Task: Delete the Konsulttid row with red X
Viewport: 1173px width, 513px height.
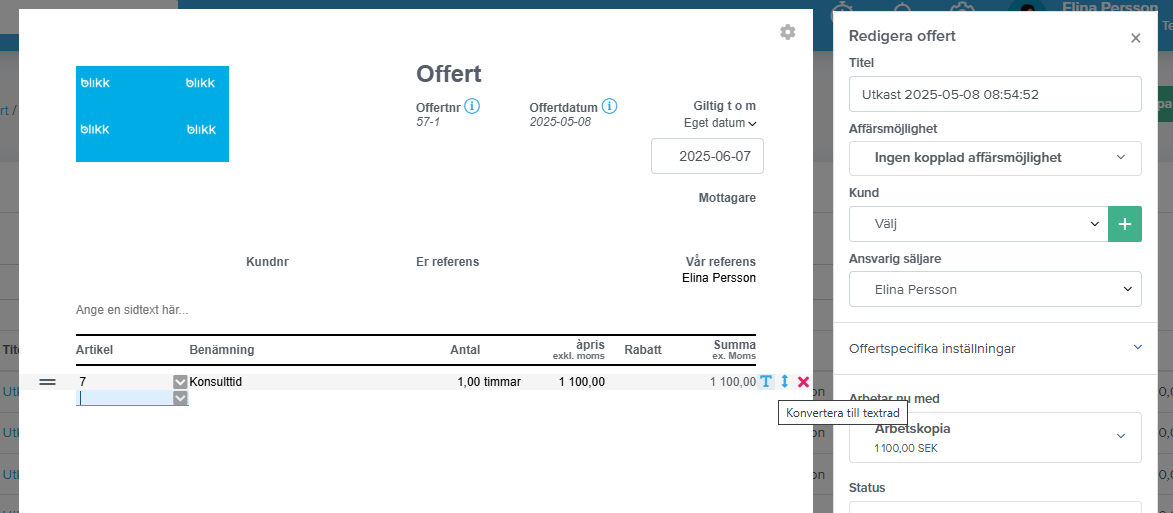Action: pos(803,381)
